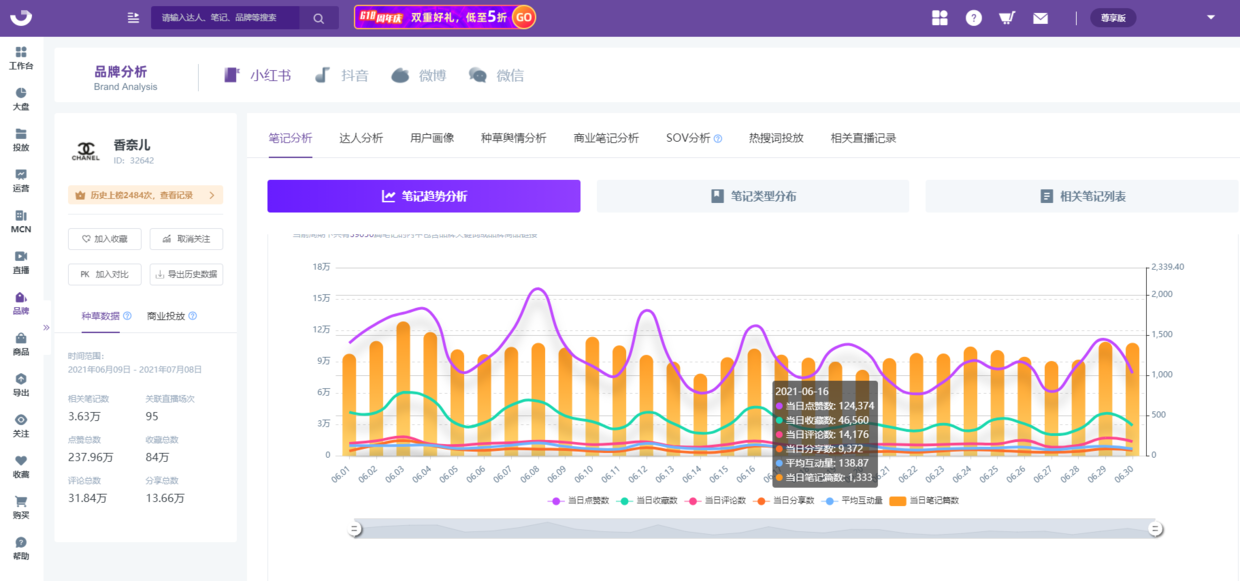Screen dimensions: 1240x581
Task: Open the MCN sidebar section
Action: tap(21, 221)
